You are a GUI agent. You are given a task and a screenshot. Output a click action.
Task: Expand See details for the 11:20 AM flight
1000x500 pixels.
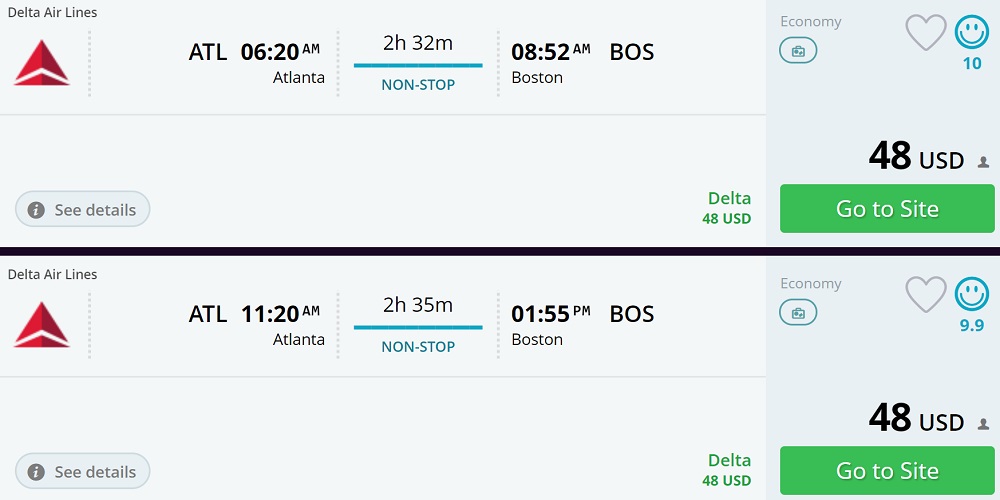click(x=83, y=472)
